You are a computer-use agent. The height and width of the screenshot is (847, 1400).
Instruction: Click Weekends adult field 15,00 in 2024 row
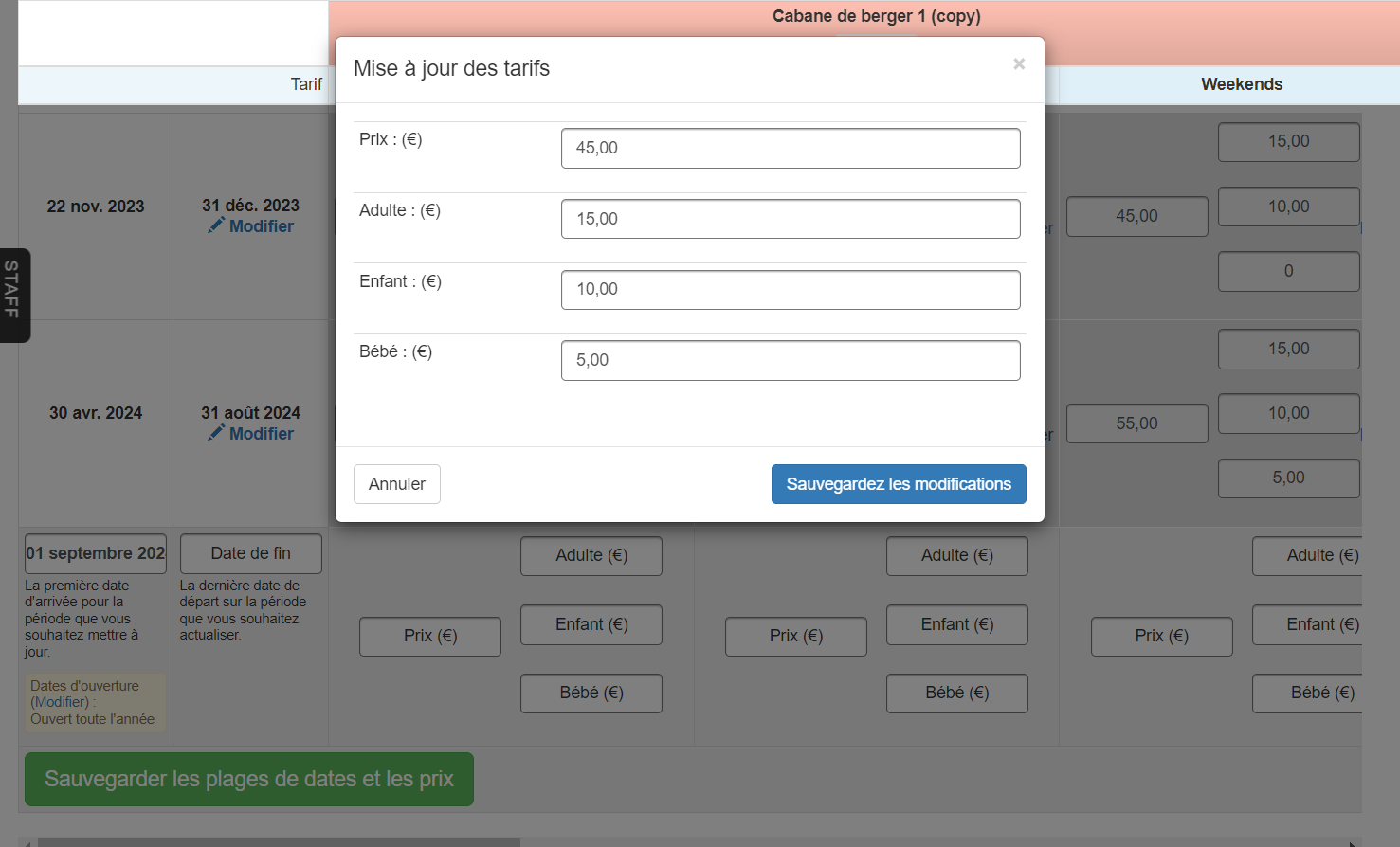1289,349
